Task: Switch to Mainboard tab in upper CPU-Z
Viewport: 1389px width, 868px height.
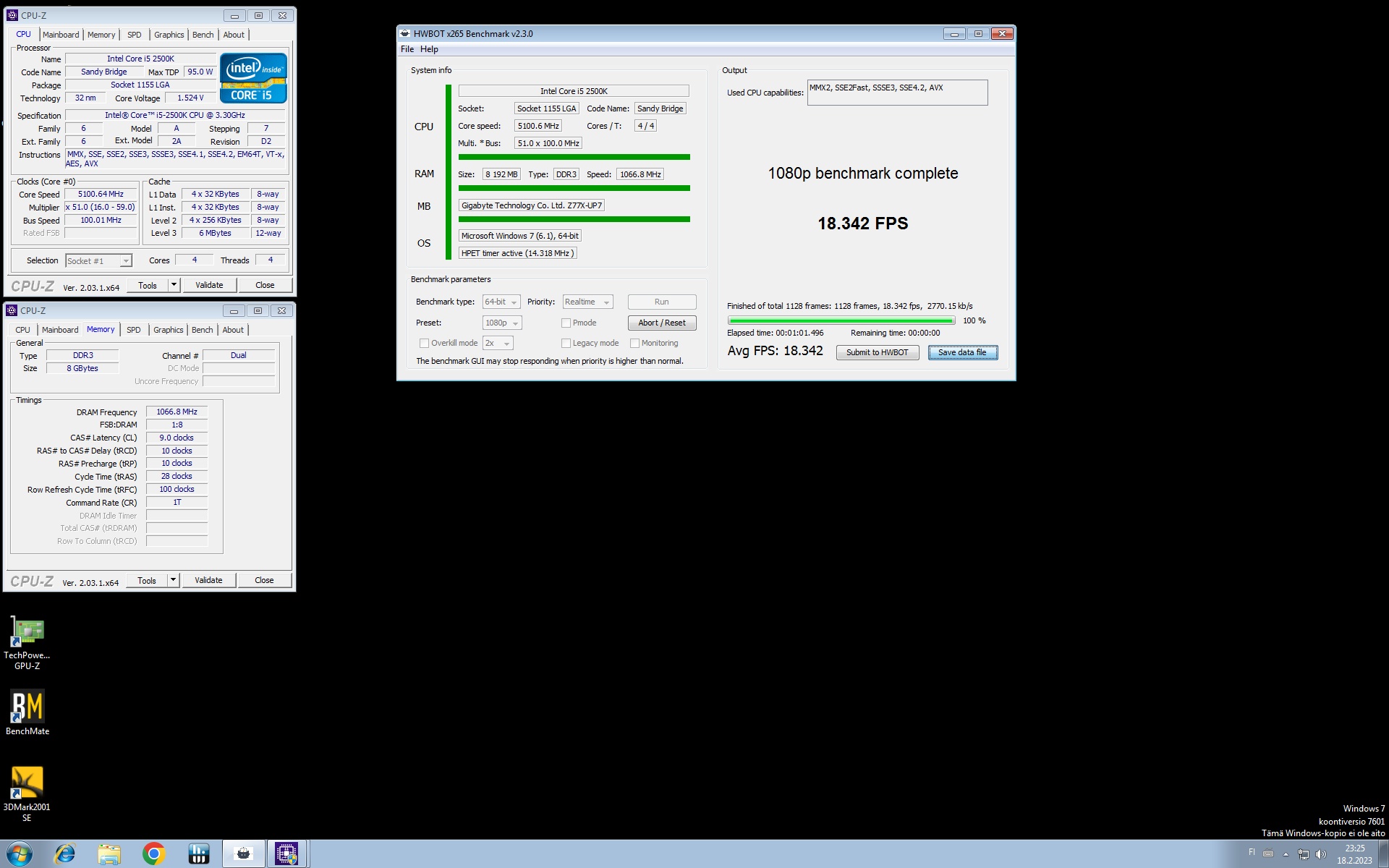Action: pos(61,35)
